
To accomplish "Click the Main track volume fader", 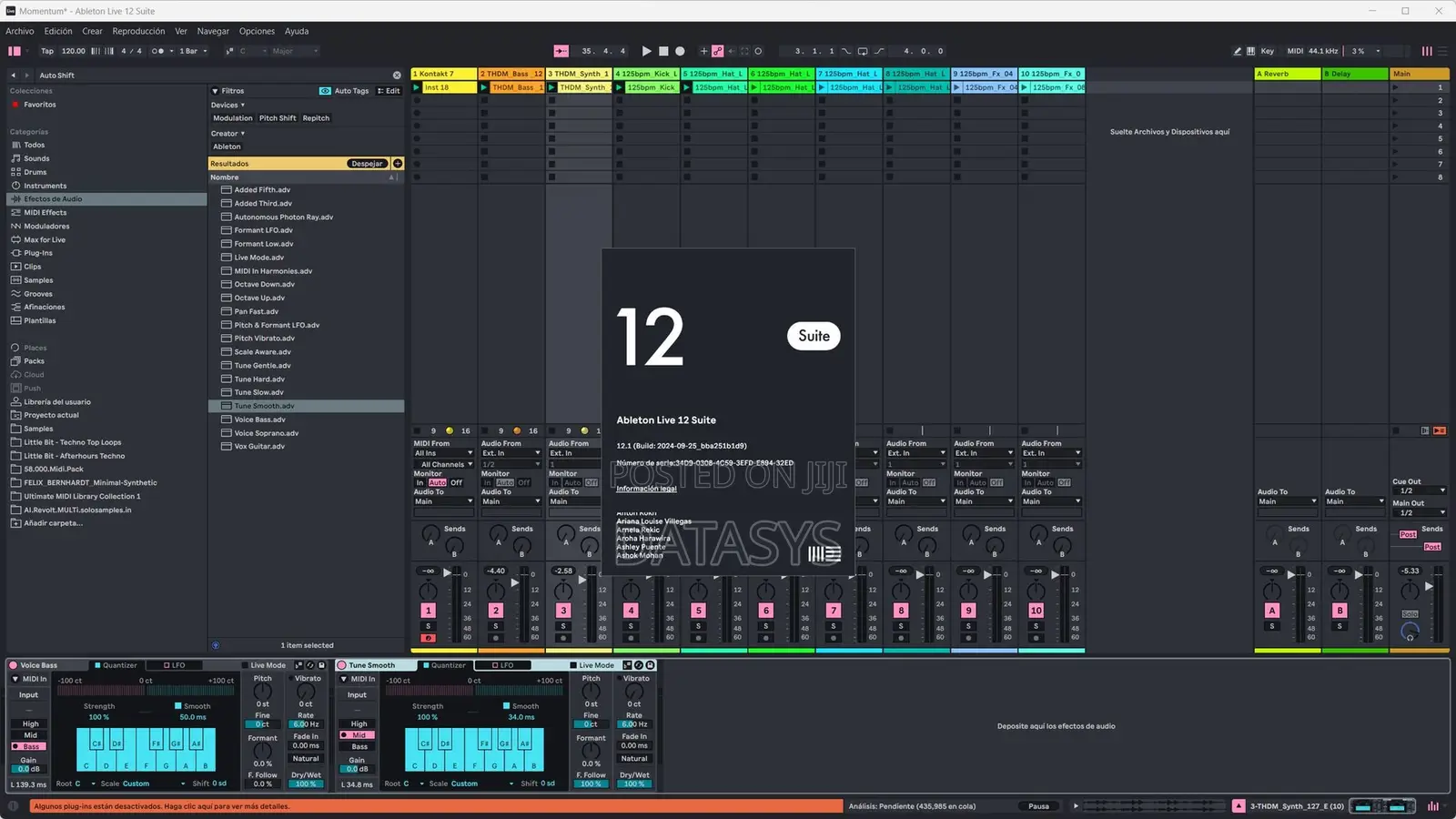I will coord(1429,586).
